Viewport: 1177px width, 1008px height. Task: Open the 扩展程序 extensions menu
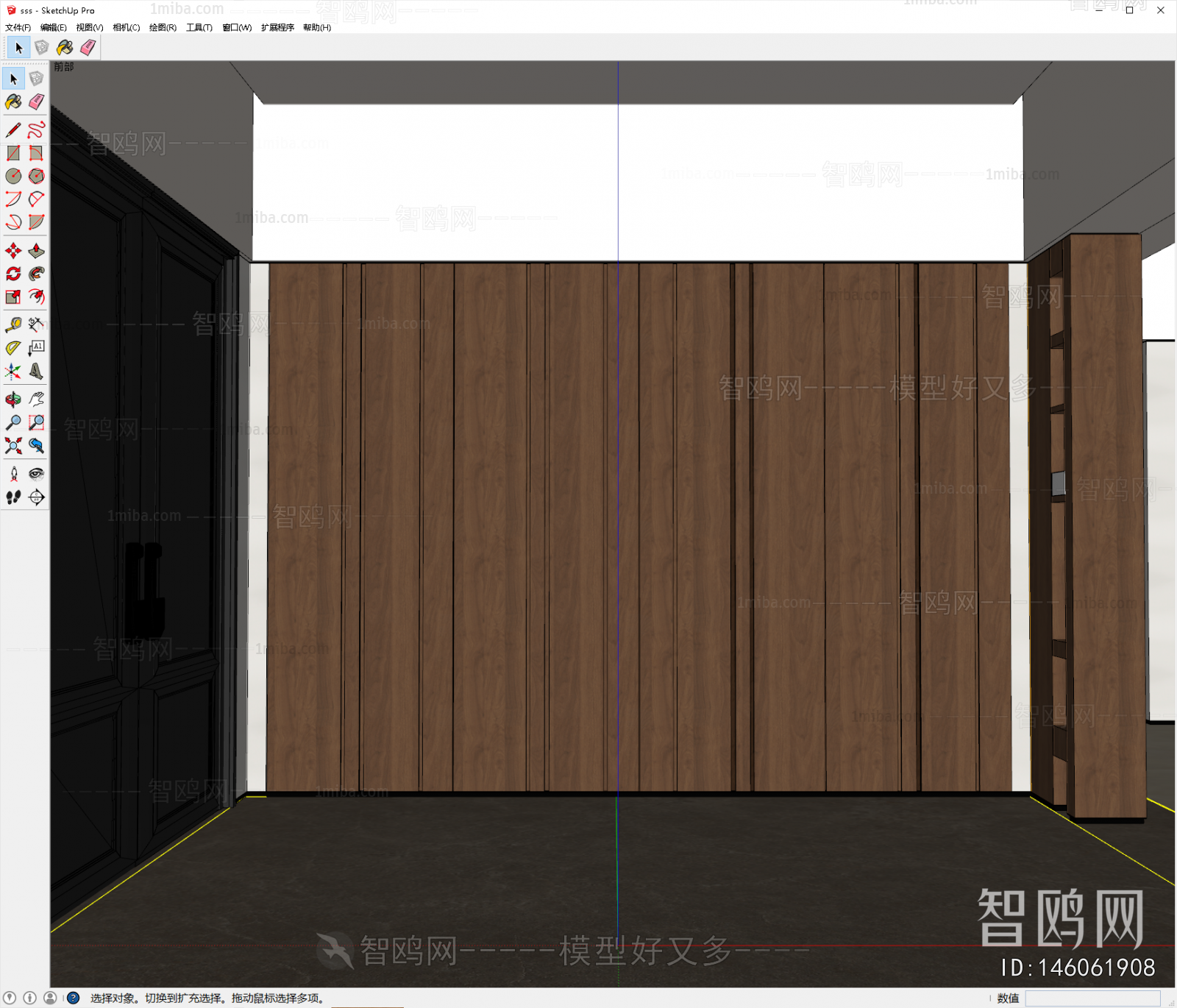coord(277,27)
